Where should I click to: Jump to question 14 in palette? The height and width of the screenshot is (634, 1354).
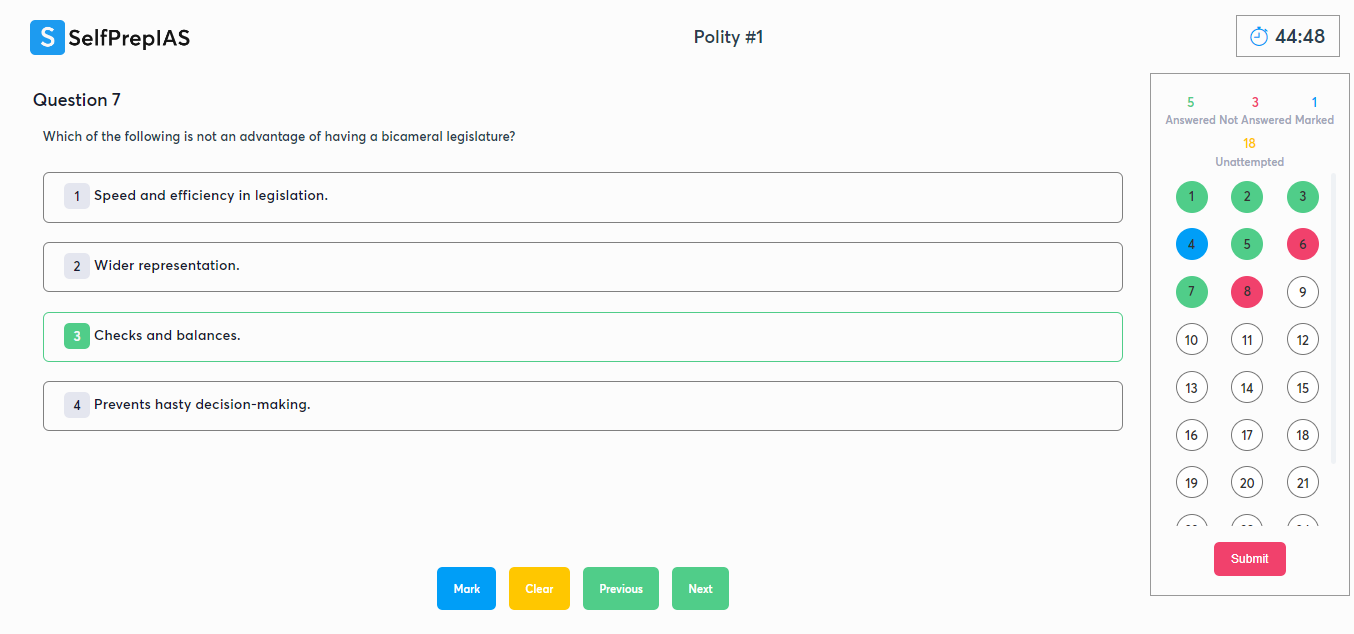click(x=1247, y=387)
